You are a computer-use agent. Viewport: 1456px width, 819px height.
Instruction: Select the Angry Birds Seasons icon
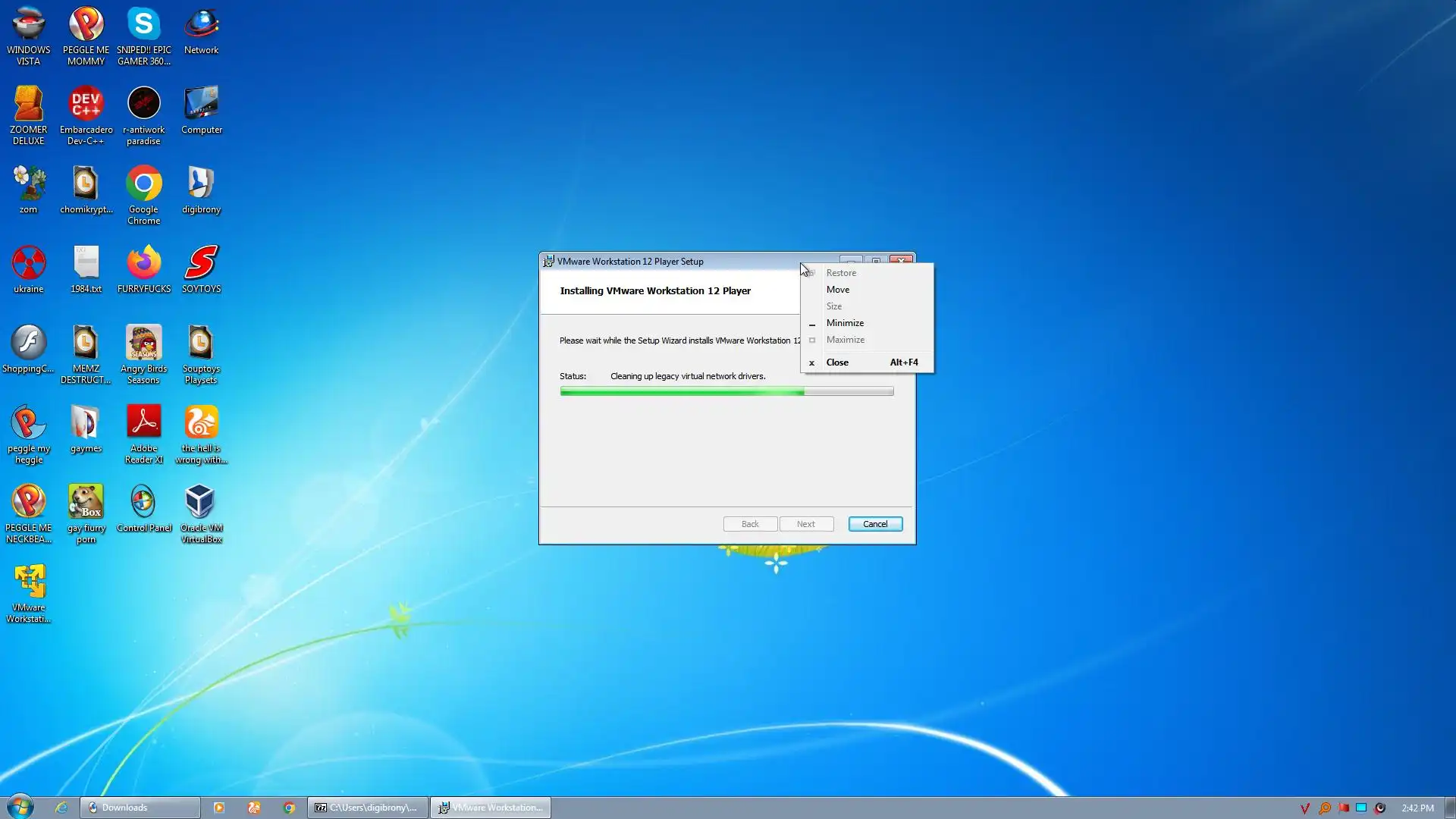pyautogui.click(x=143, y=343)
